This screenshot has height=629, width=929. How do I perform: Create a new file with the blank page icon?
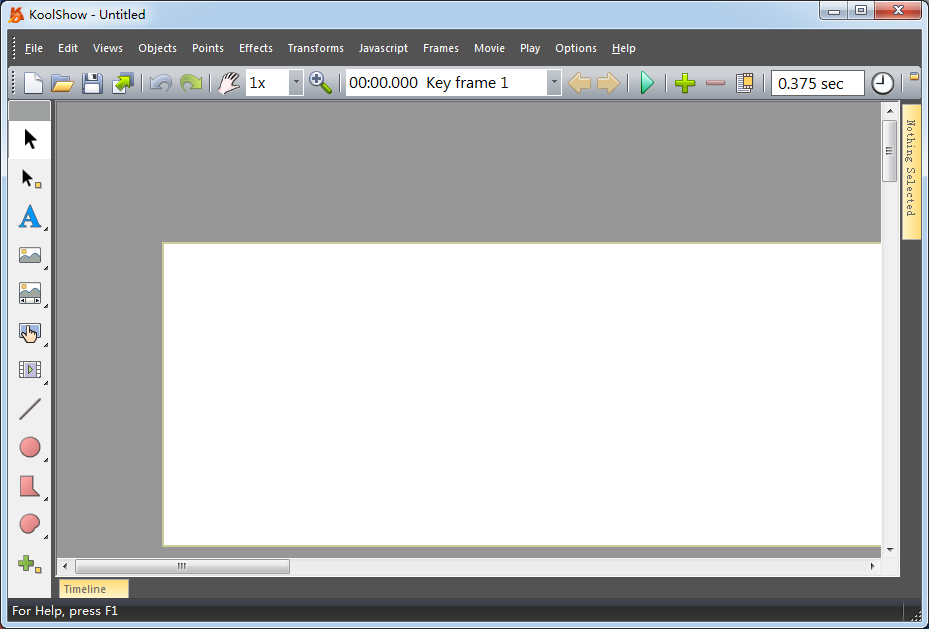coord(33,83)
